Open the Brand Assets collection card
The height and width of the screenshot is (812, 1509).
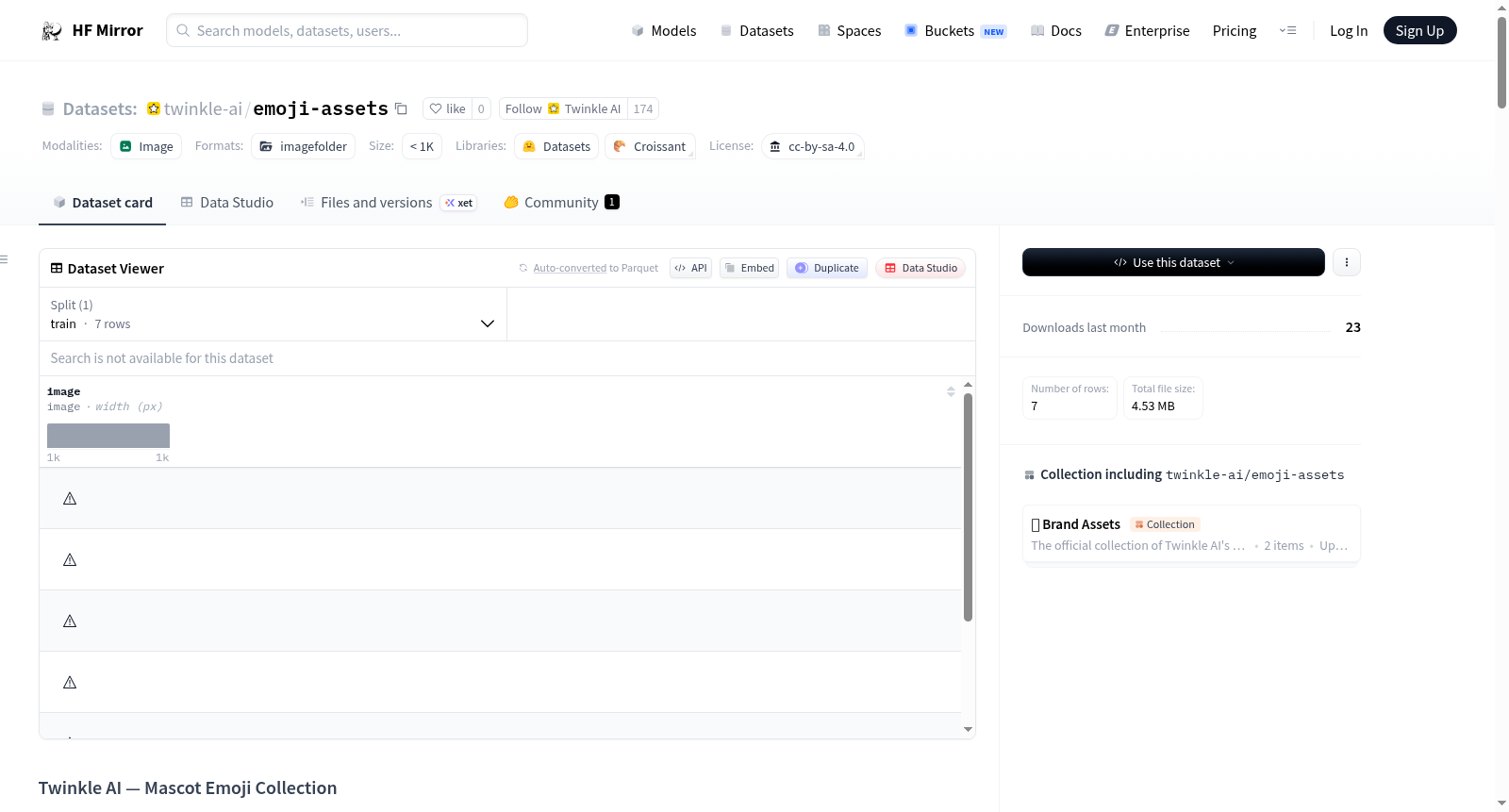[1191, 534]
